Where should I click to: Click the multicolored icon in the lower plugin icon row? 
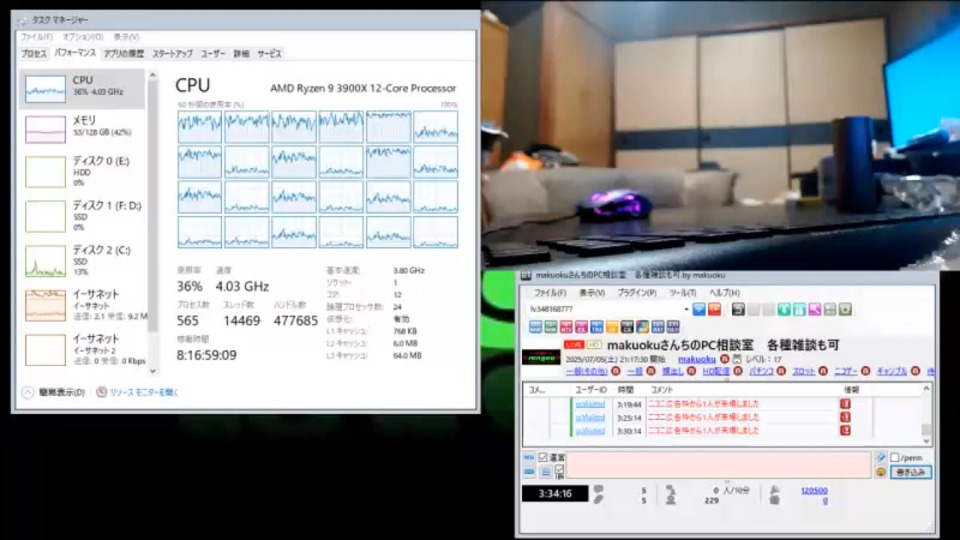pyautogui.click(x=642, y=327)
